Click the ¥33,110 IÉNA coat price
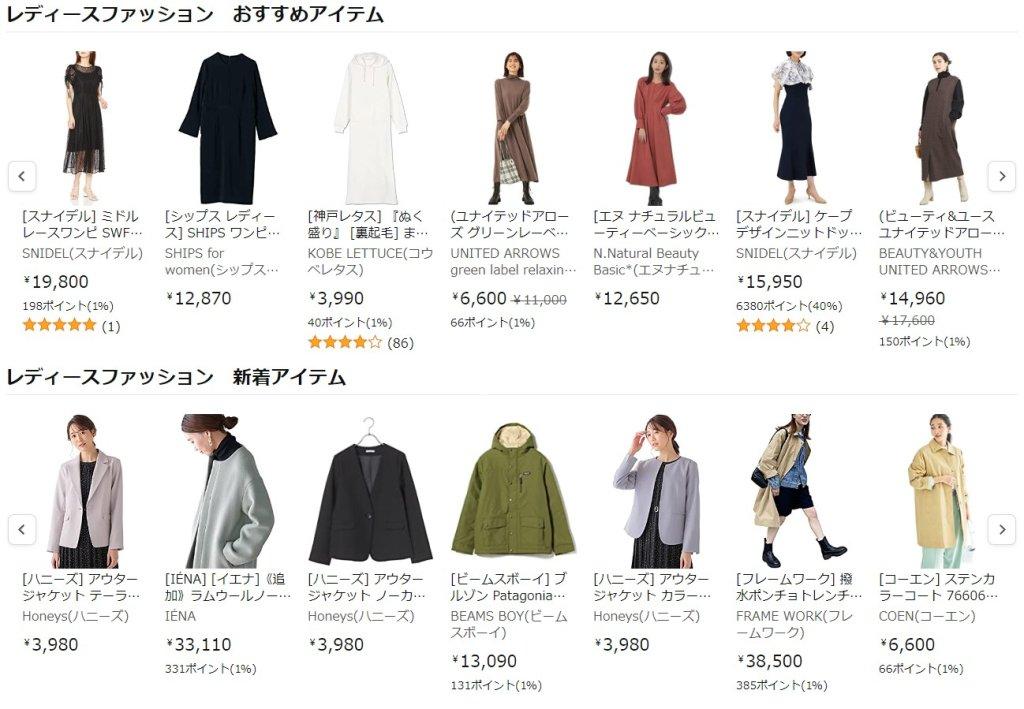The image size is (1024, 709). pyautogui.click(x=199, y=644)
